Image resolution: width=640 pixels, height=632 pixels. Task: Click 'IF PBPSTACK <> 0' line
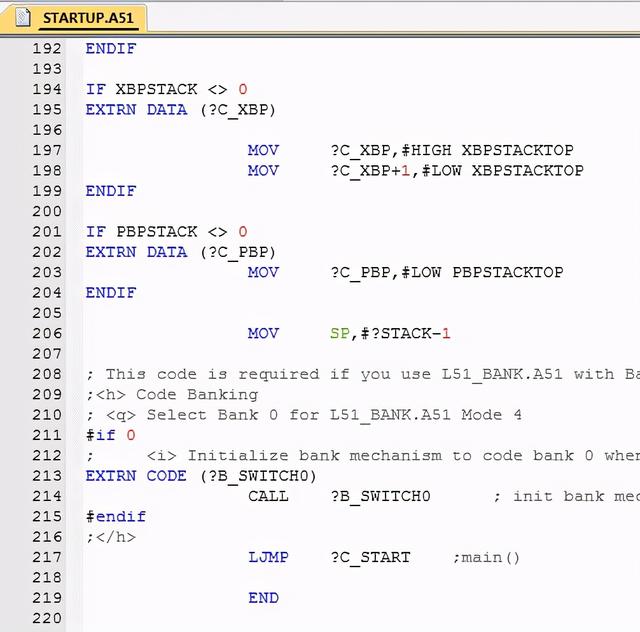coord(167,232)
